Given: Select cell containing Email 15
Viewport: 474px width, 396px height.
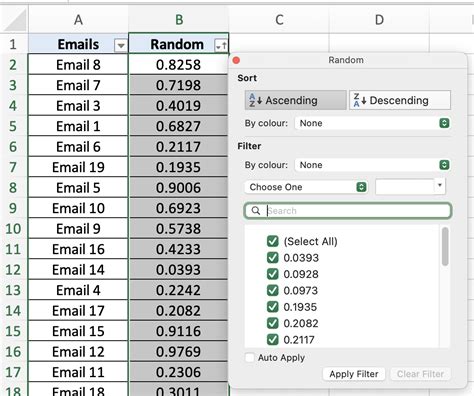Looking at the screenshot, I should 78,331.
